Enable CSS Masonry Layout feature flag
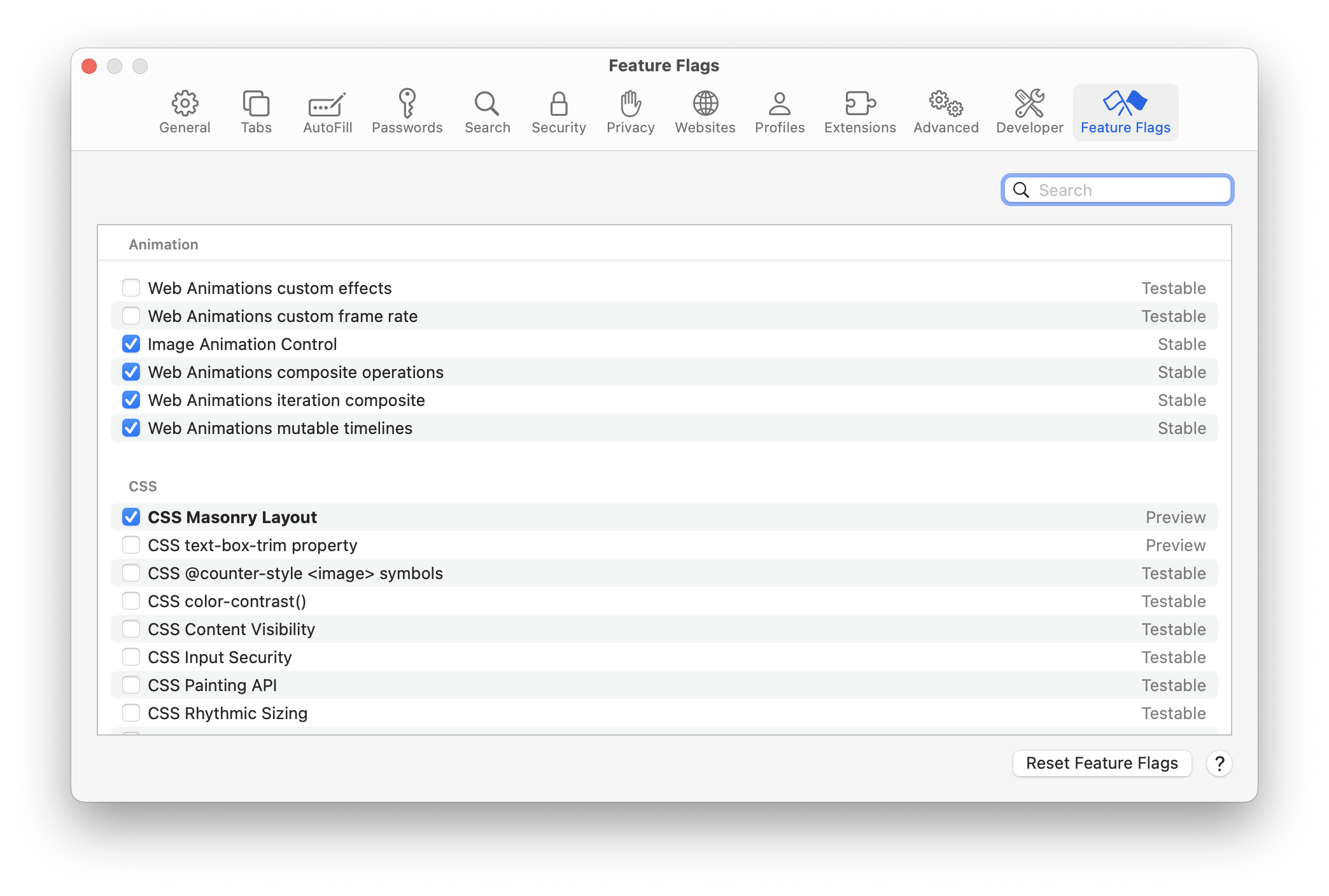 tap(131, 516)
